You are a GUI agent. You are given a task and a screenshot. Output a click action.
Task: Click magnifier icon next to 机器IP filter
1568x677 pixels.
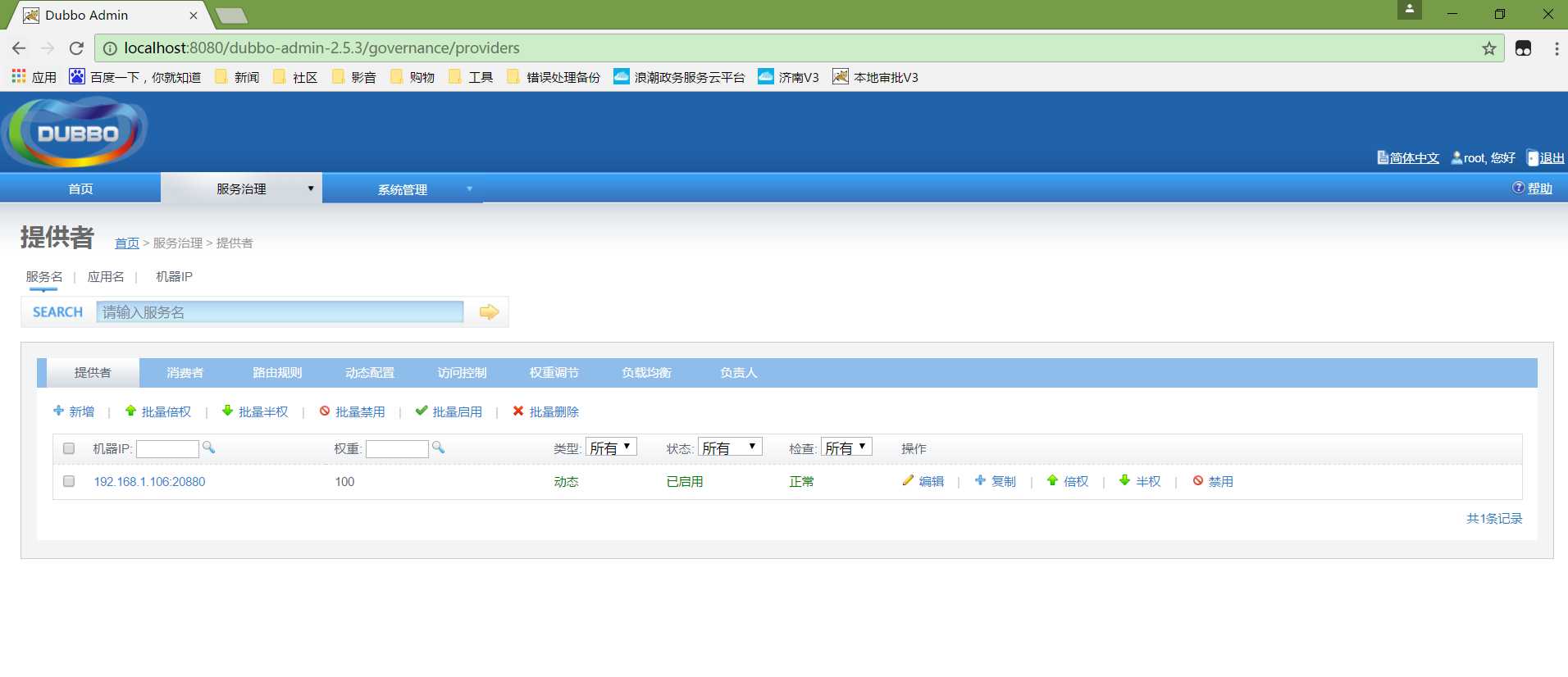(x=208, y=448)
